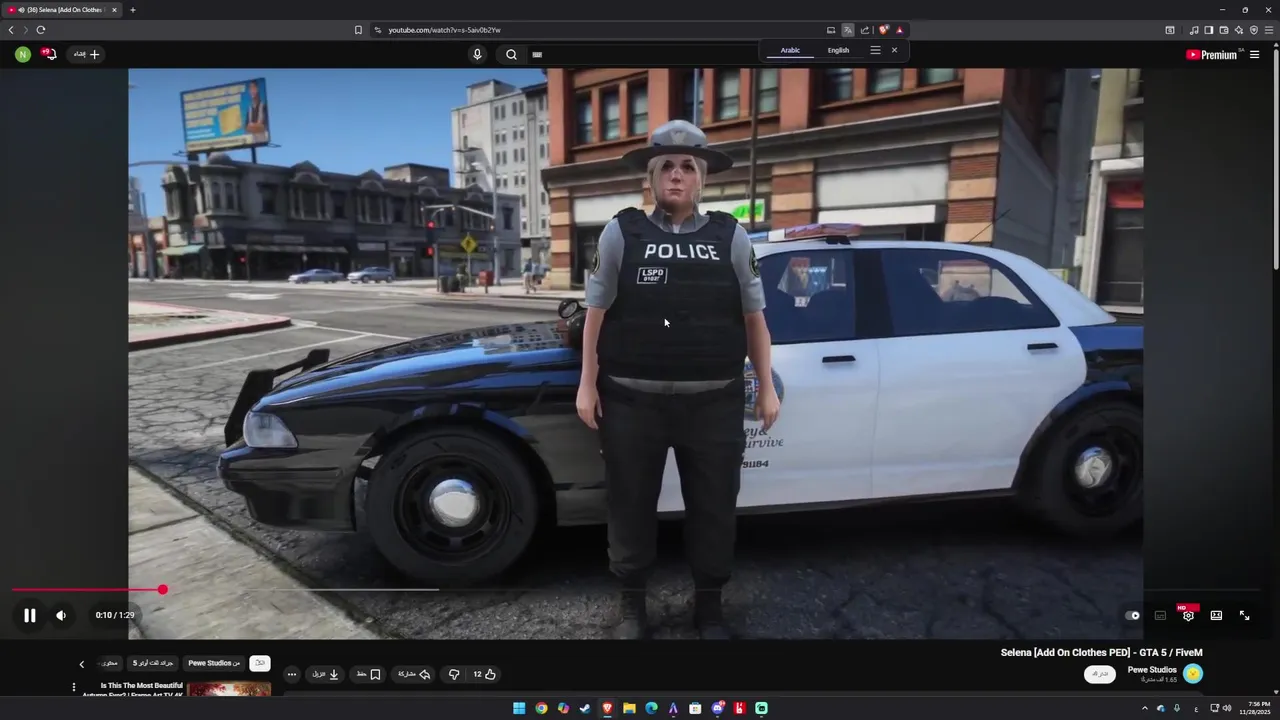Close the translate popup
This screenshot has height=720, width=1280.
coord(894,50)
